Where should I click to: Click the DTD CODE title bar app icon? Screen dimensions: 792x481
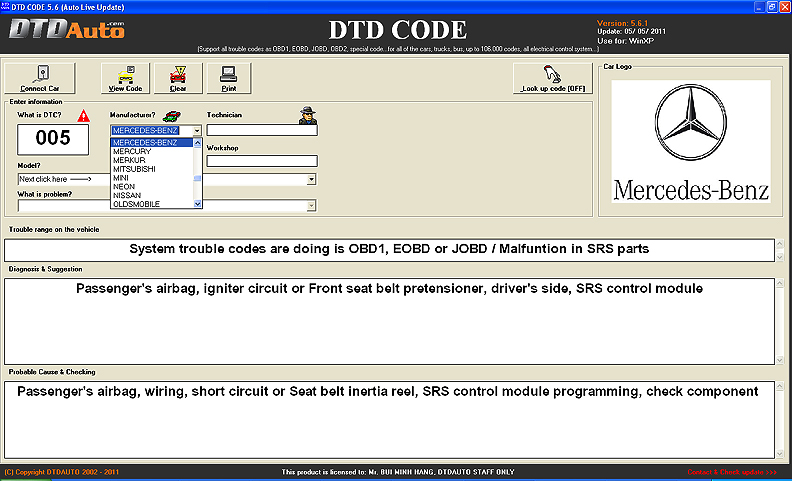[5, 7]
